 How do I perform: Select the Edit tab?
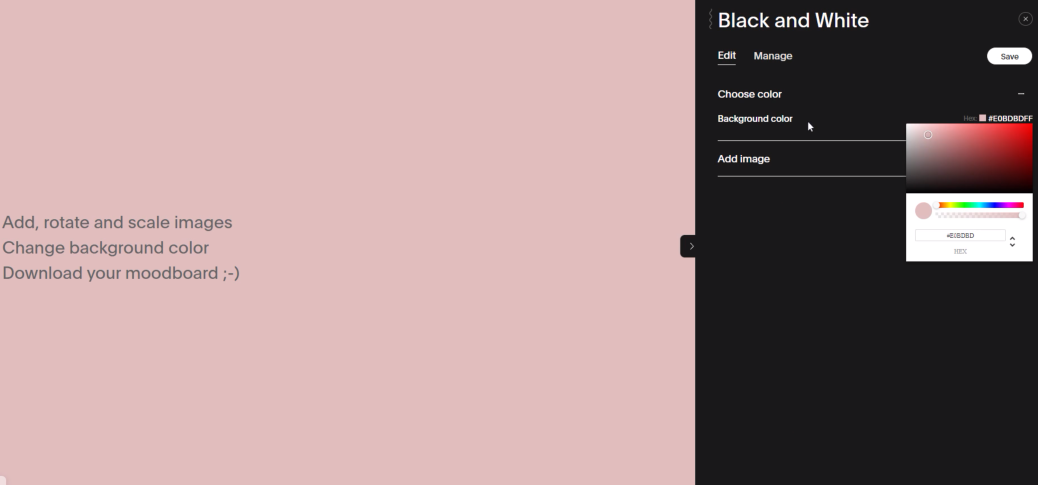pos(726,56)
